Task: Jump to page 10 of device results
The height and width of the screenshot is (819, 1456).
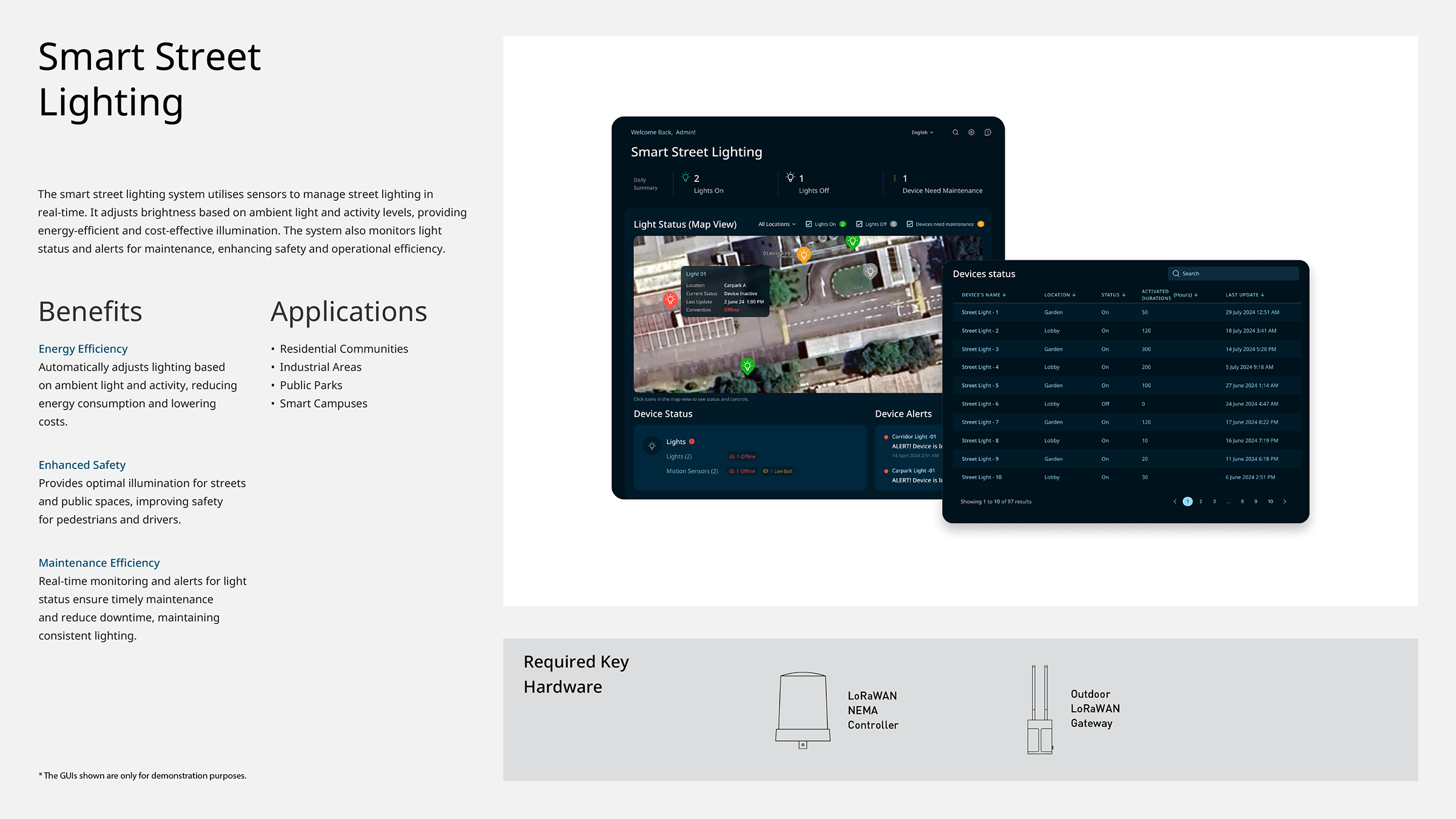Action: pos(1270,502)
